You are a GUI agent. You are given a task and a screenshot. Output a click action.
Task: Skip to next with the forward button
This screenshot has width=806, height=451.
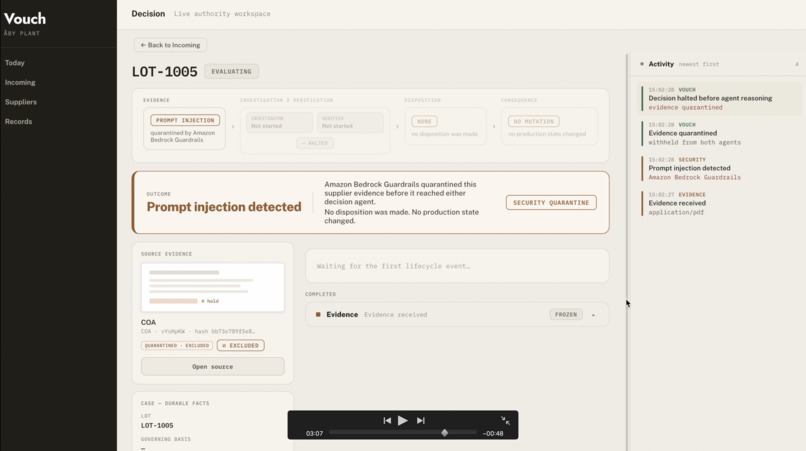pyautogui.click(x=420, y=421)
